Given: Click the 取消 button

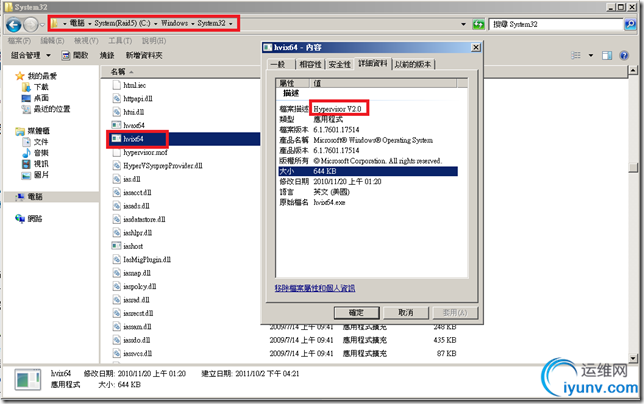Looking at the screenshot, I should pos(406,313).
